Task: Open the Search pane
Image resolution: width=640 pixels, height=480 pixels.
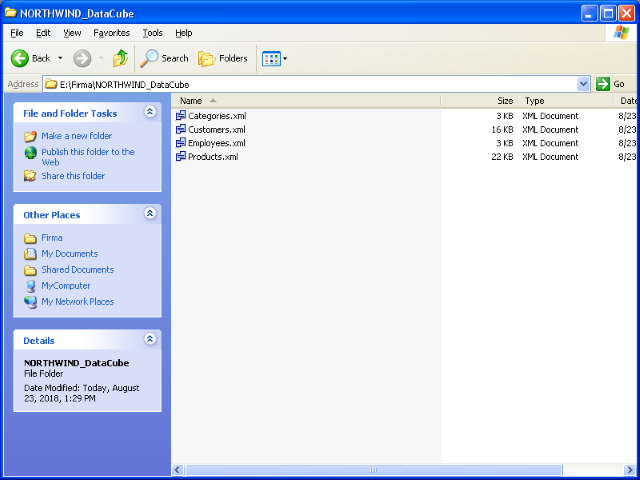Action: tap(164, 58)
